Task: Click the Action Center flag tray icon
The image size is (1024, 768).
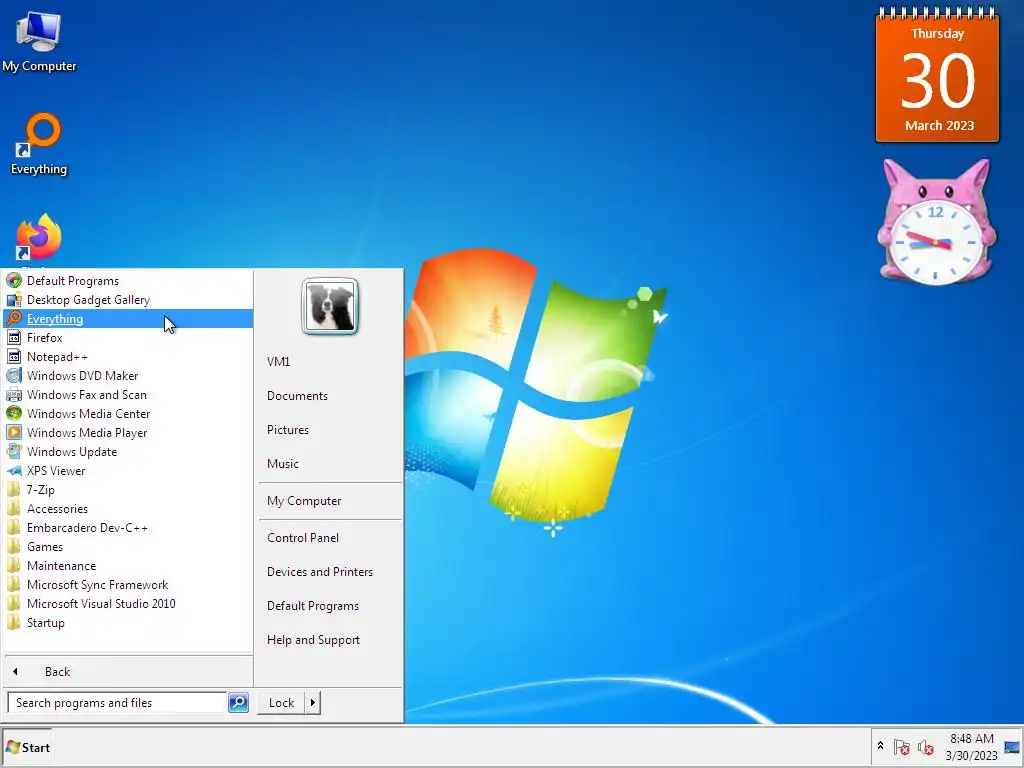Action: [902, 747]
